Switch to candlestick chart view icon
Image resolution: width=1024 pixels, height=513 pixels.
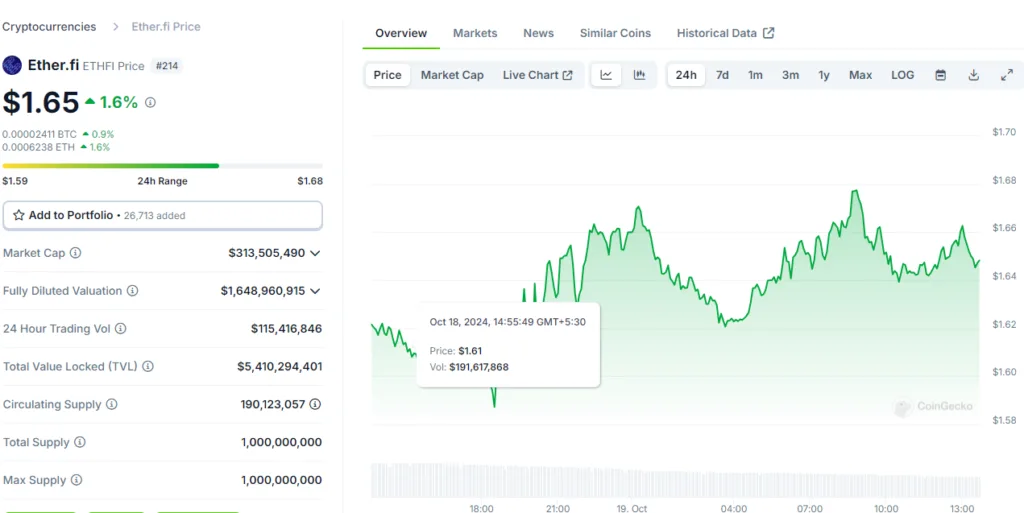[x=639, y=75]
